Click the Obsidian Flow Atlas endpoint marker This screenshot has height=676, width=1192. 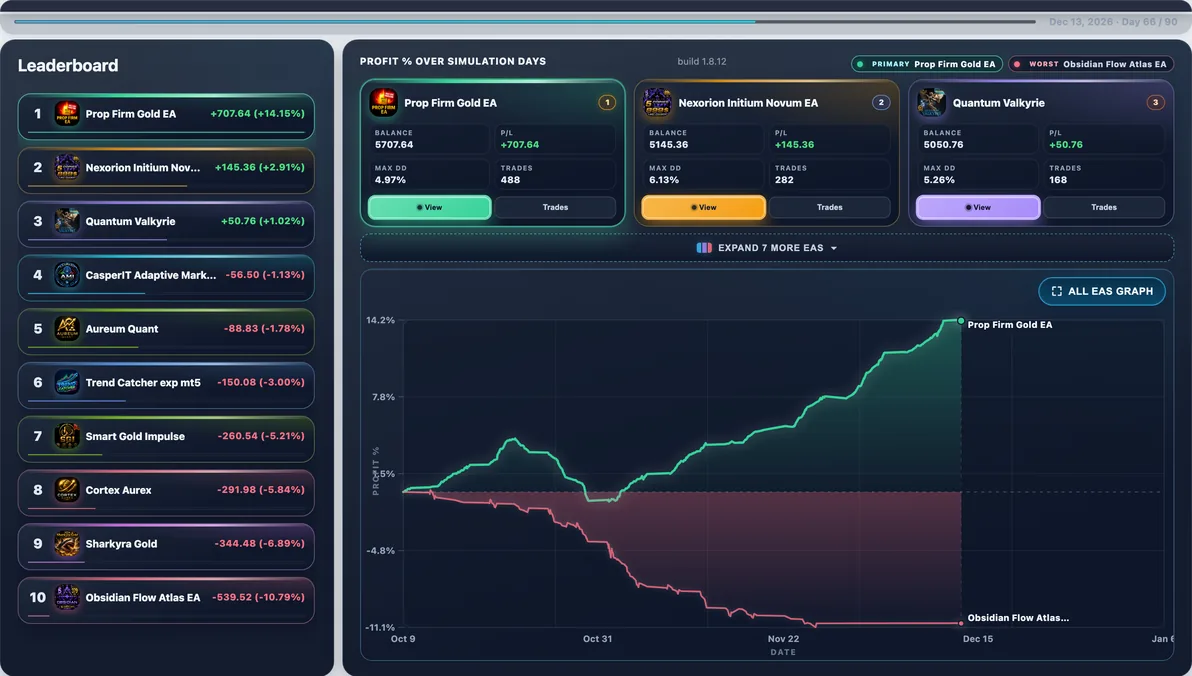click(961, 624)
